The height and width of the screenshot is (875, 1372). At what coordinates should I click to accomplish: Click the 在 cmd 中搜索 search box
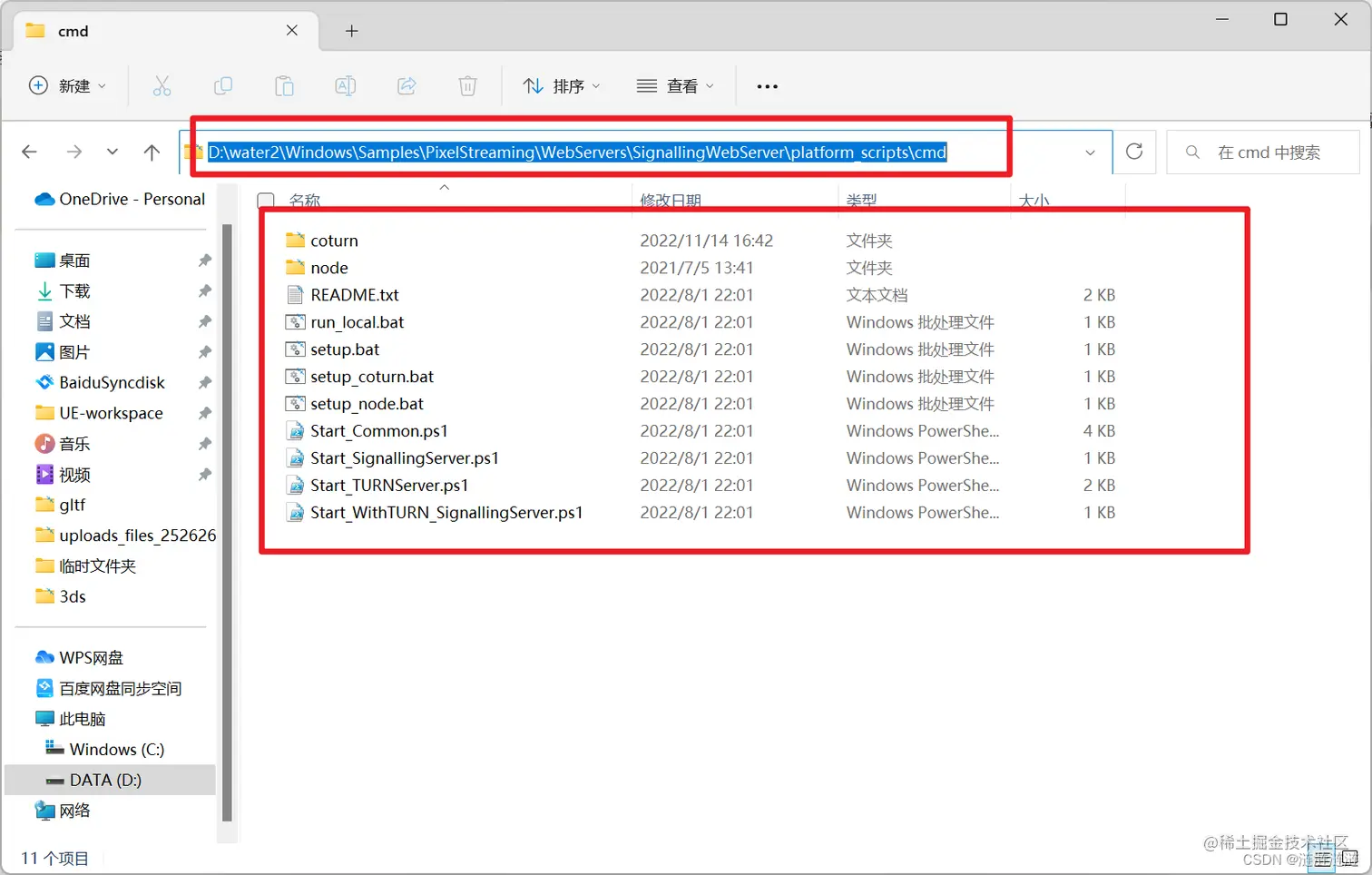[1263, 152]
